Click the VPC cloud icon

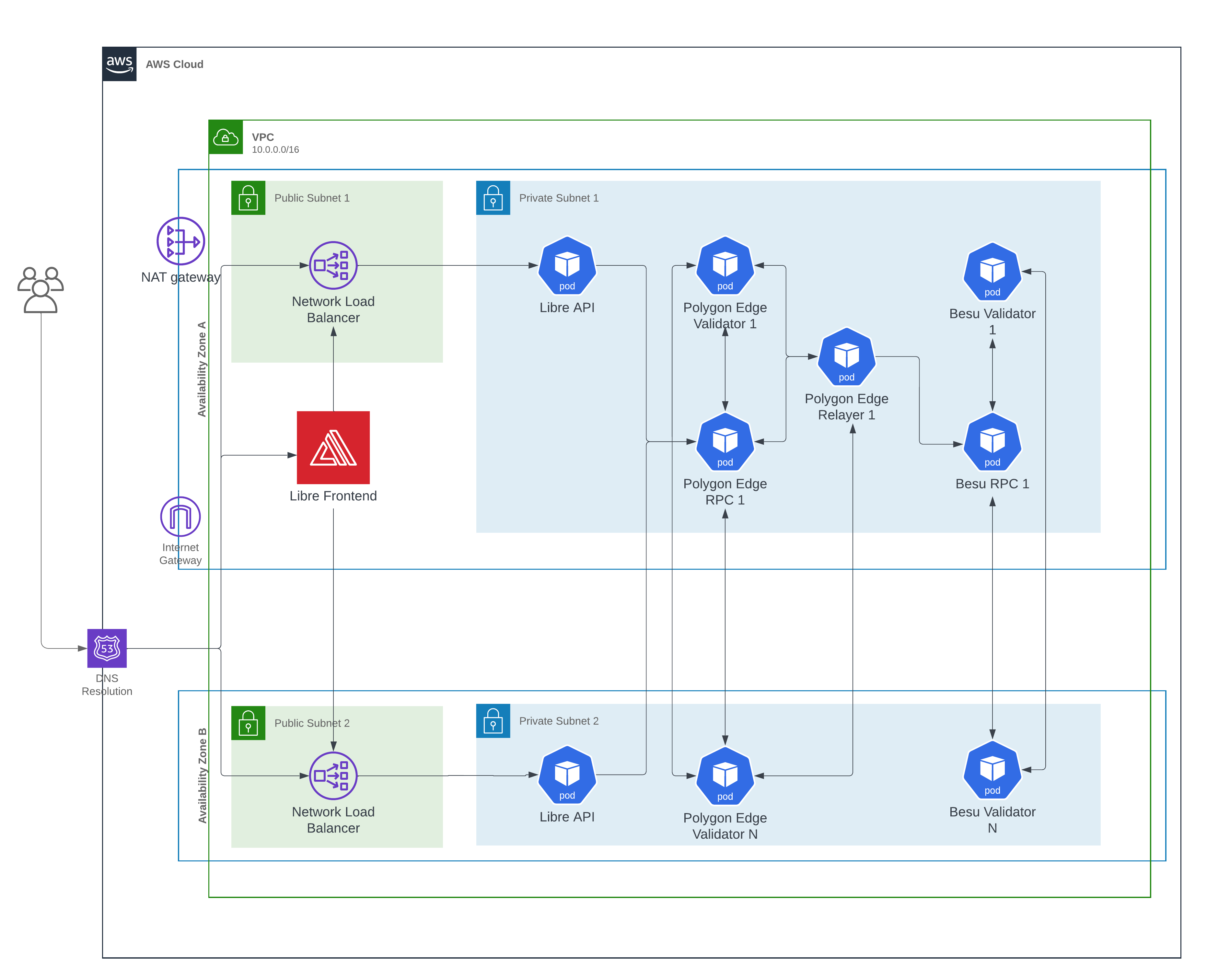click(x=226, y=137)
